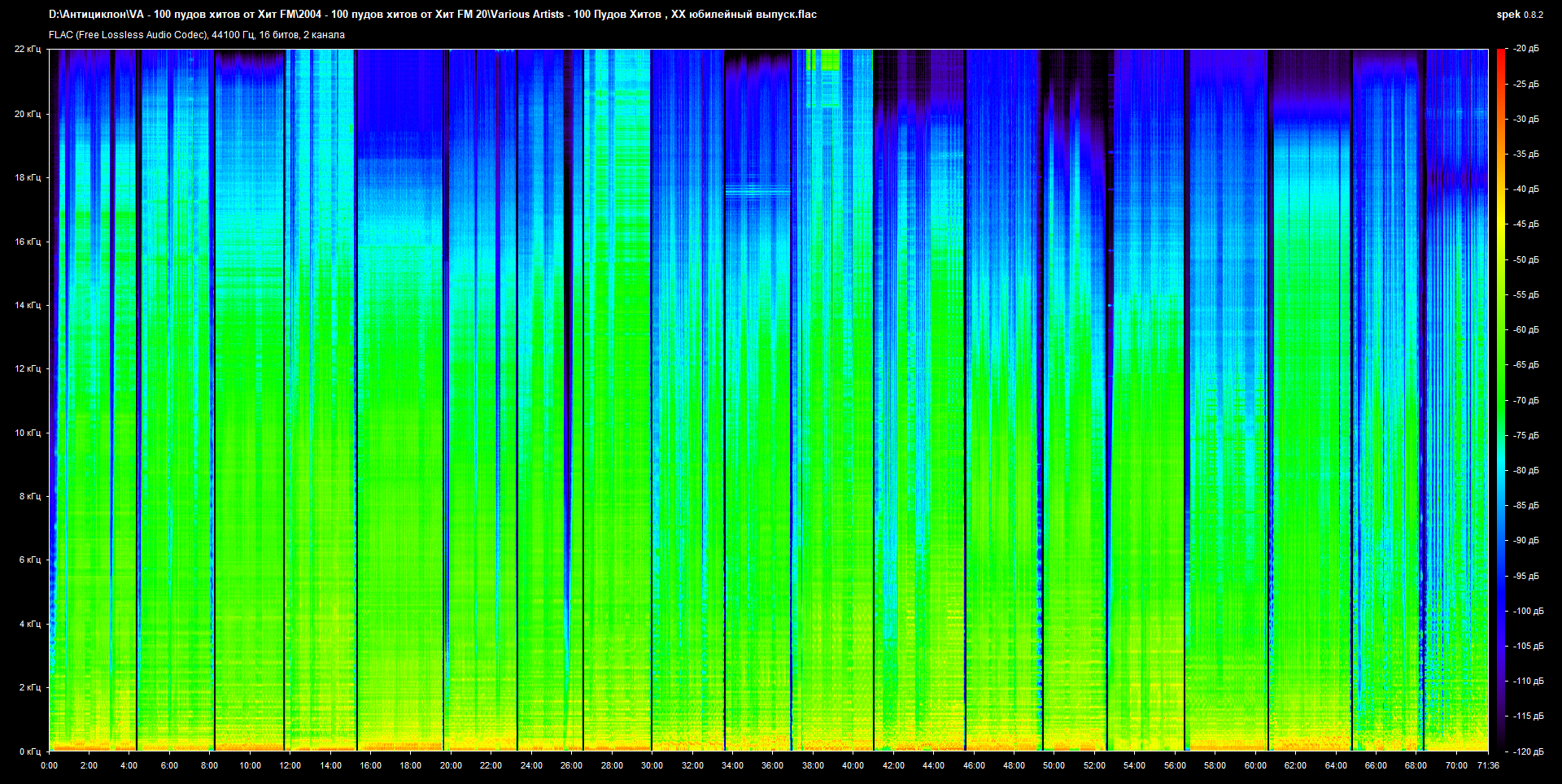
Task: Click the 22 кГц frequency axis label
Action: click(x=27, y=50)
